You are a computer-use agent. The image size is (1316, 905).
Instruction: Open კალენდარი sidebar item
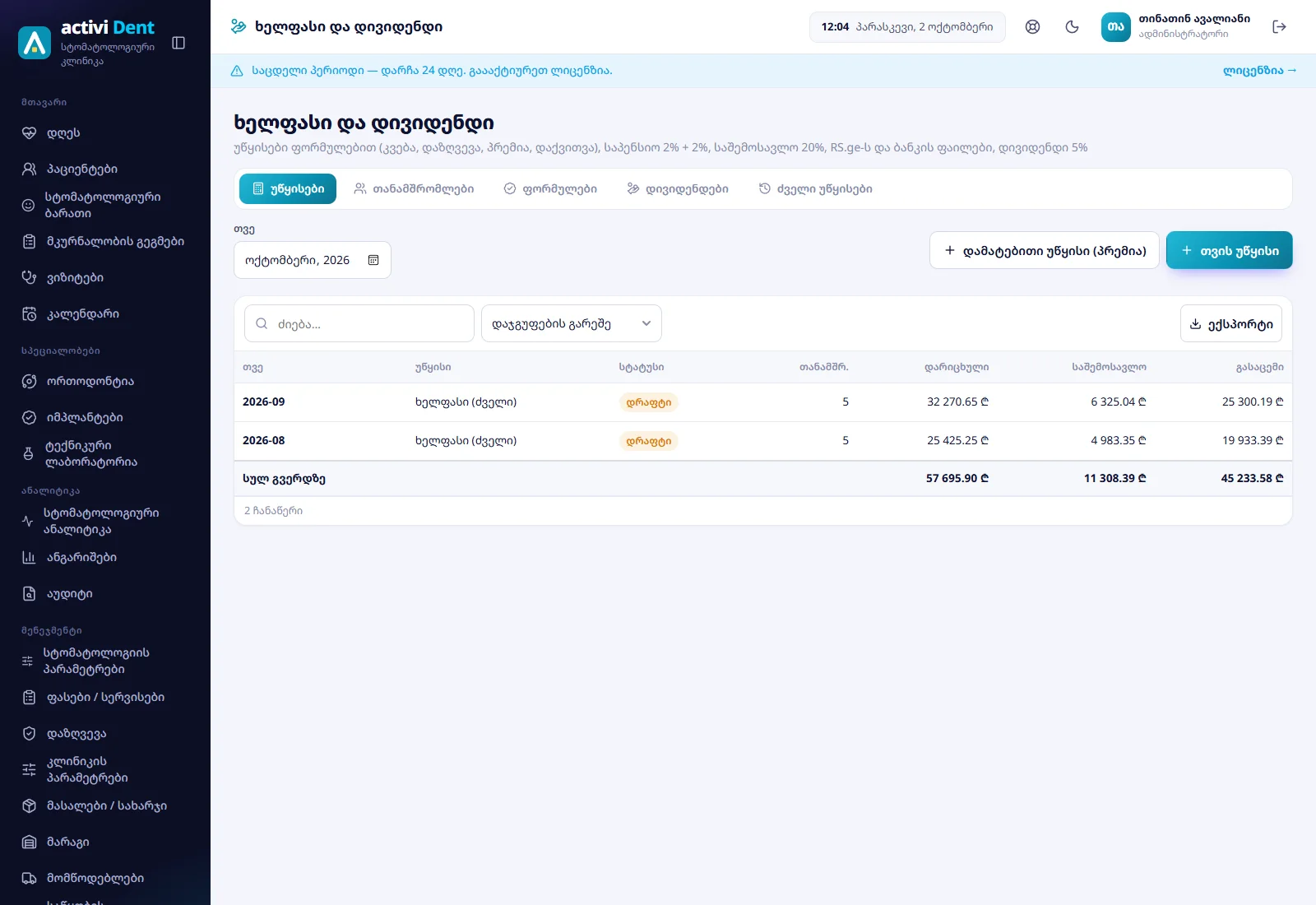(x=105, y=313)
